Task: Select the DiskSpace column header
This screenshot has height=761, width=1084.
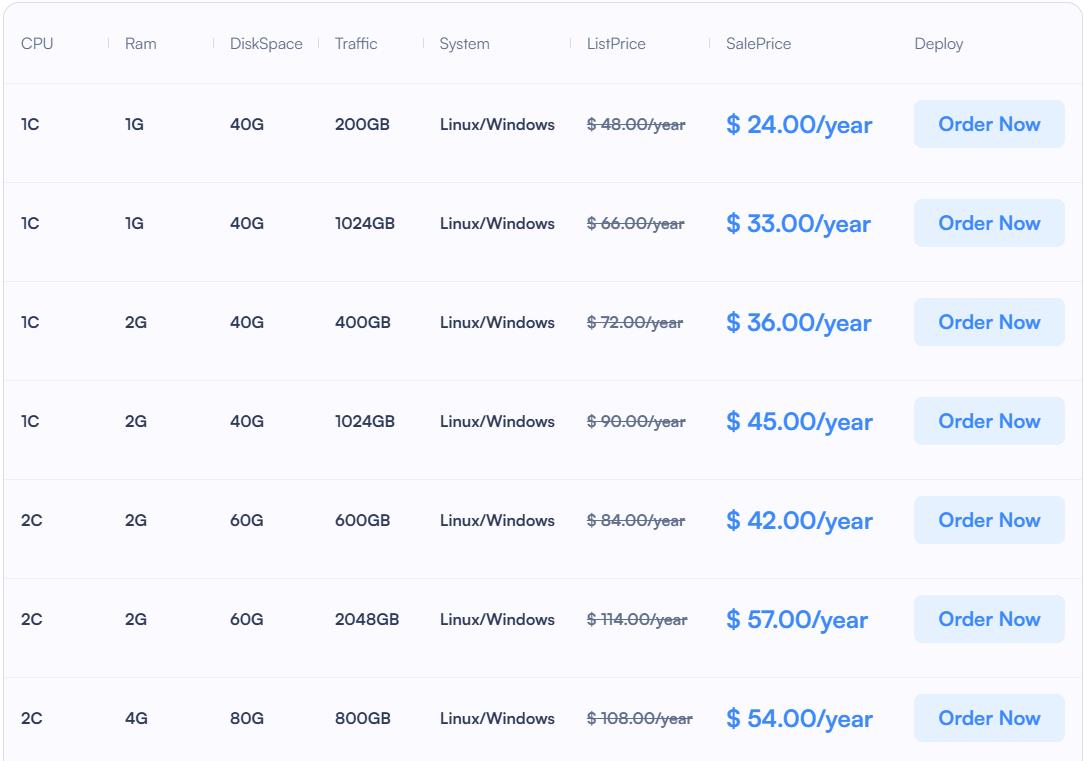Action: tap(266, 44)
